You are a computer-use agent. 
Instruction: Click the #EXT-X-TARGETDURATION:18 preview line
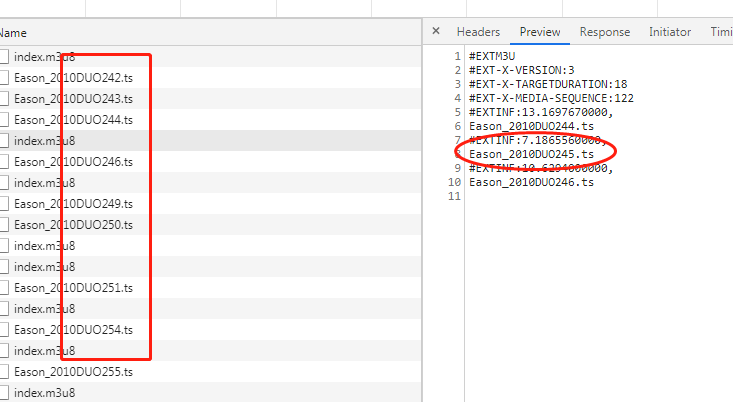[x=548, y=84]
